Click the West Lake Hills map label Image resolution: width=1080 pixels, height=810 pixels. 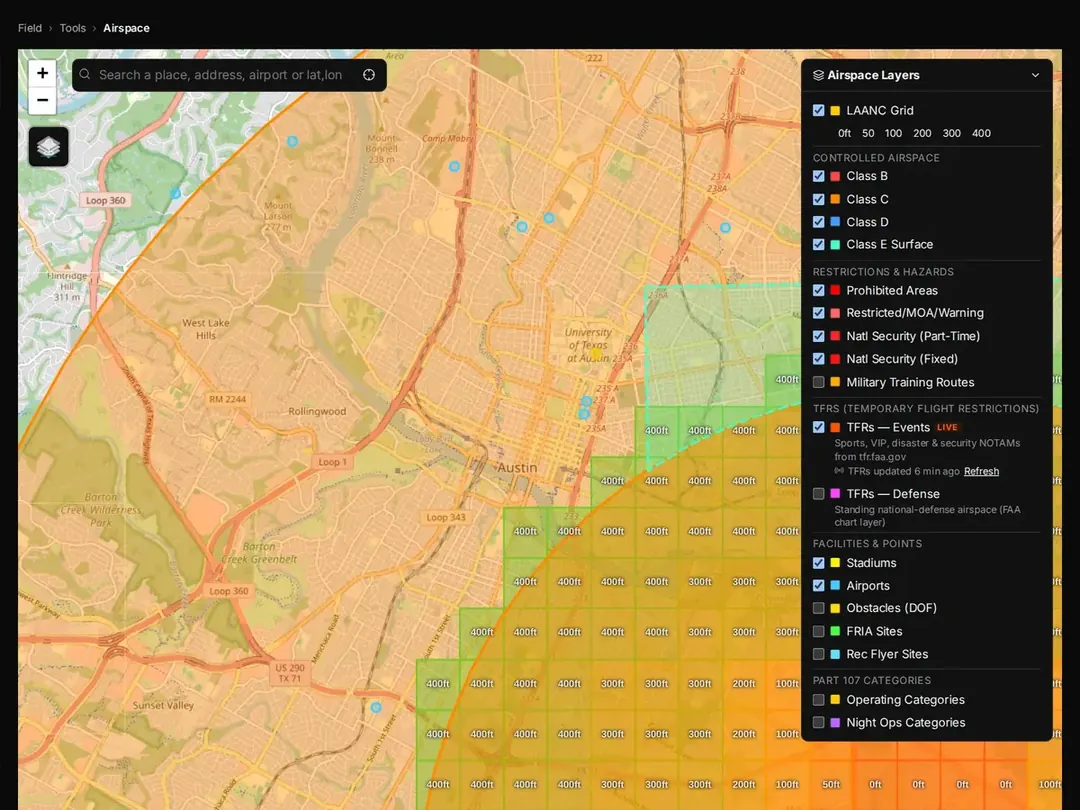206,329
